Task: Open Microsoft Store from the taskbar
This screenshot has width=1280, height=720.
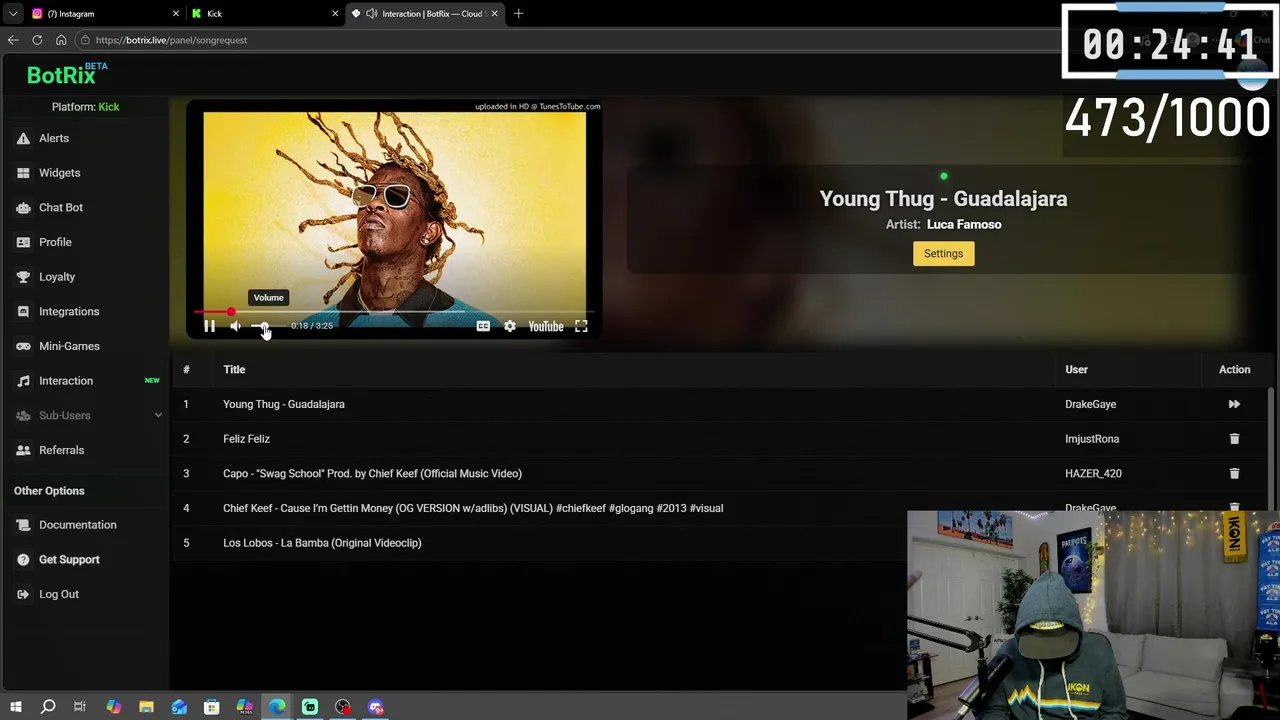Action: tap(212, 707)
